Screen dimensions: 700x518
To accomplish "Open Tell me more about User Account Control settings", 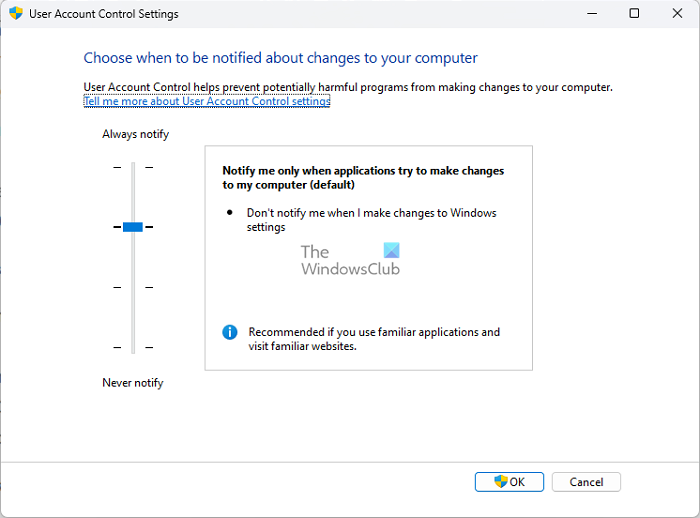I will point(207,101).
